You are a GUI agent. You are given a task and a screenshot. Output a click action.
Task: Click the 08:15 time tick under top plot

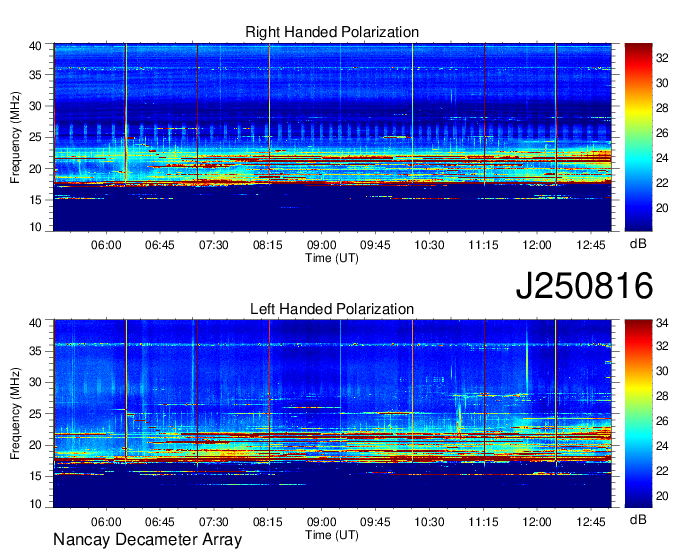[x=268, y=245]
